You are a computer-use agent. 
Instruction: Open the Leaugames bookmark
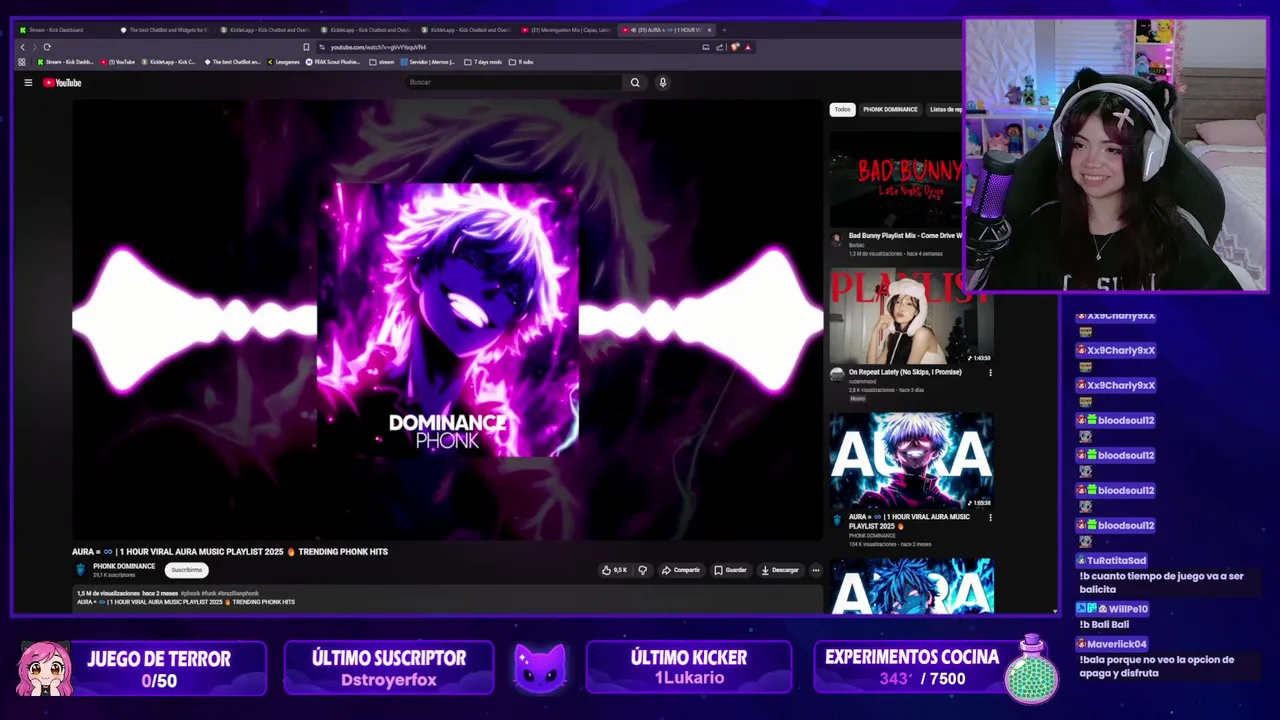(284, 62)
